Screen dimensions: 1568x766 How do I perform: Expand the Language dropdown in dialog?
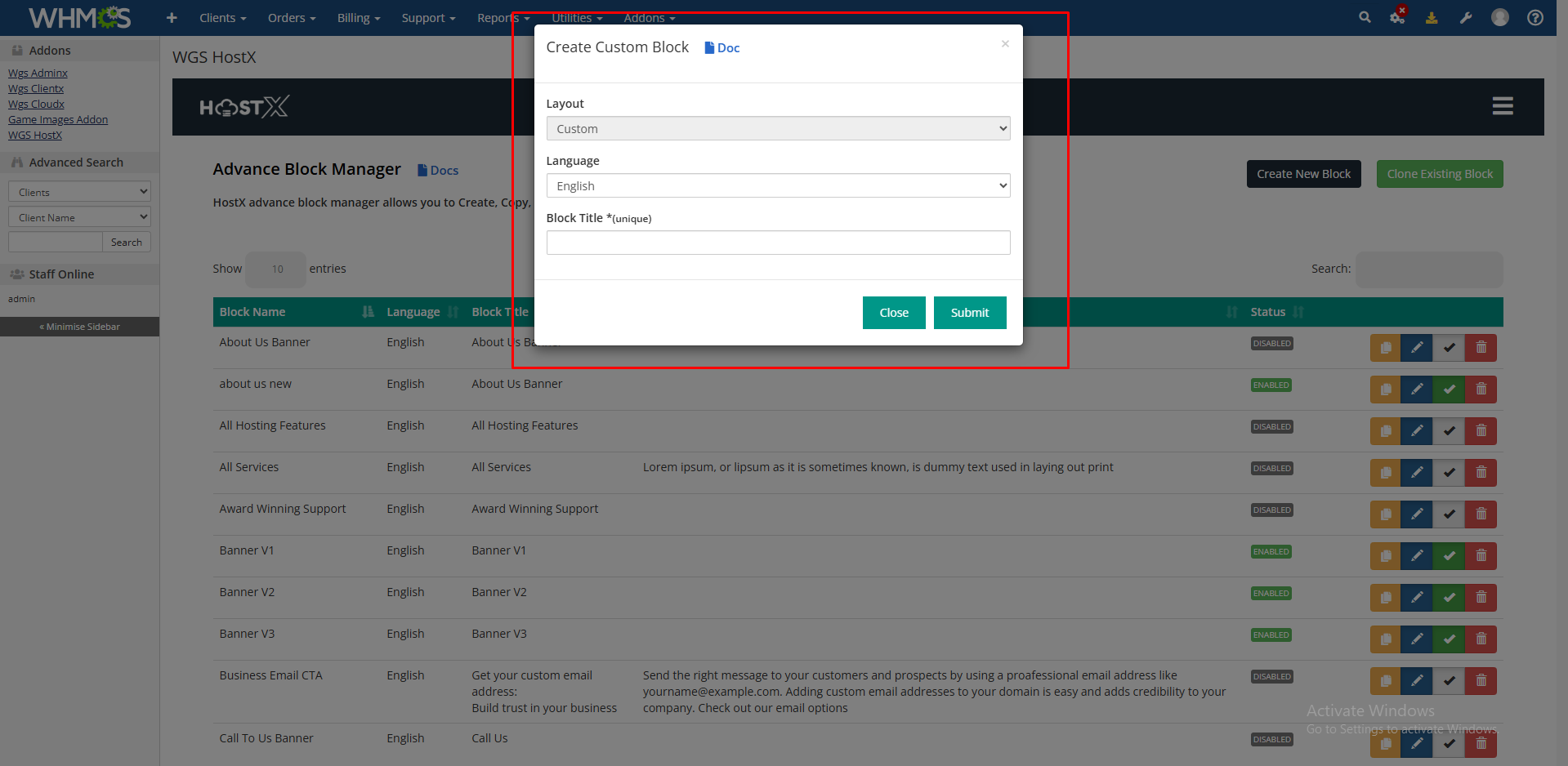click(x=778, y=186)
